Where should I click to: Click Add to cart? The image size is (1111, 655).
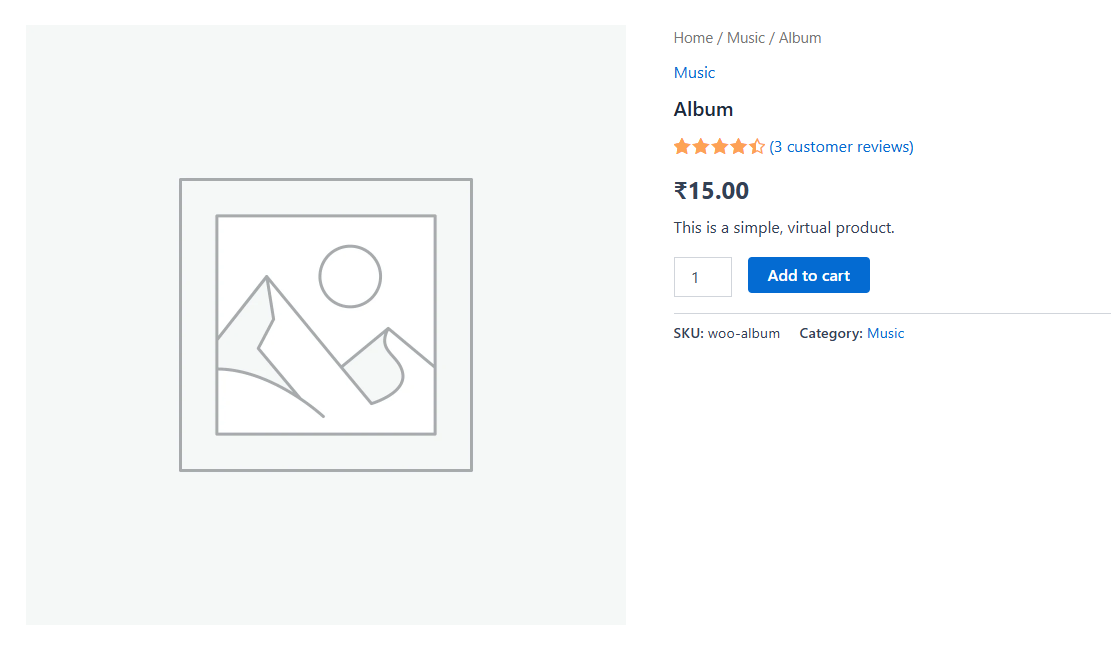[x=808, y=275]
